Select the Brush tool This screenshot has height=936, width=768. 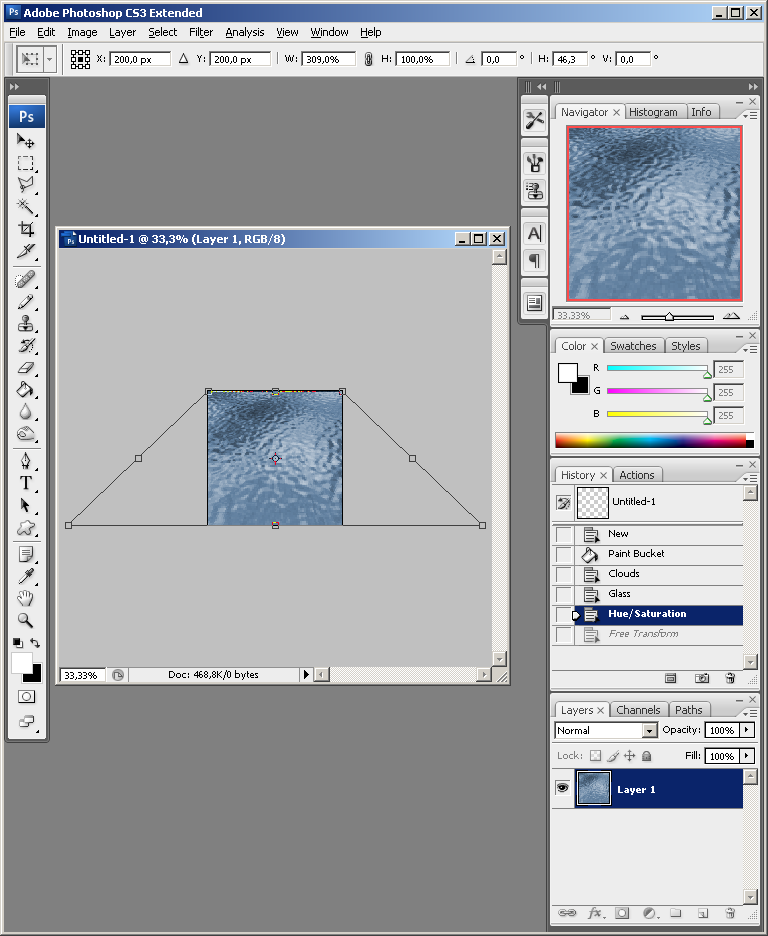[26, 301]
